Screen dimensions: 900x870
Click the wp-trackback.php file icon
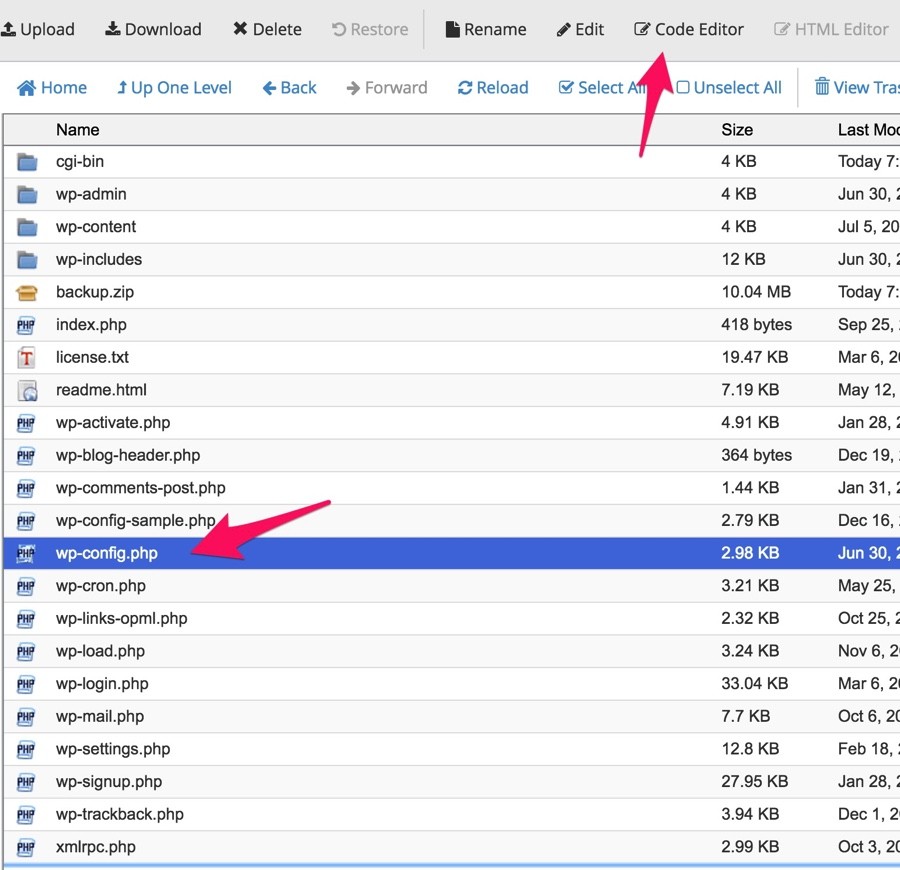pos(26,815)
